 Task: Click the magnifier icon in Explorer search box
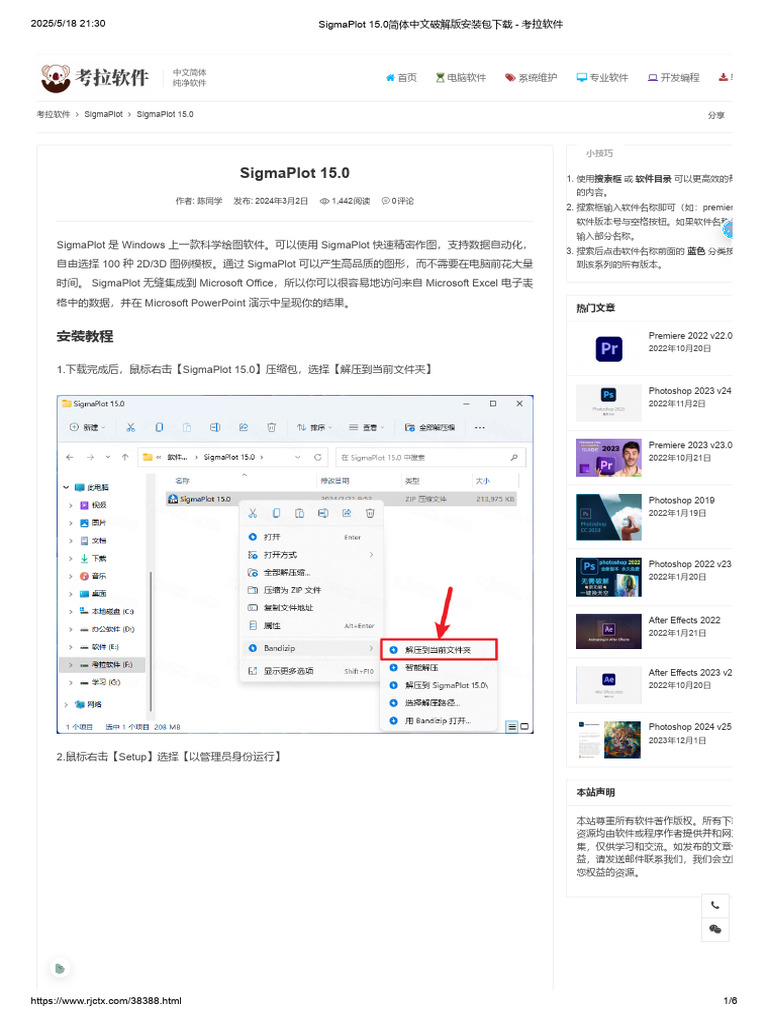[514, 458]
